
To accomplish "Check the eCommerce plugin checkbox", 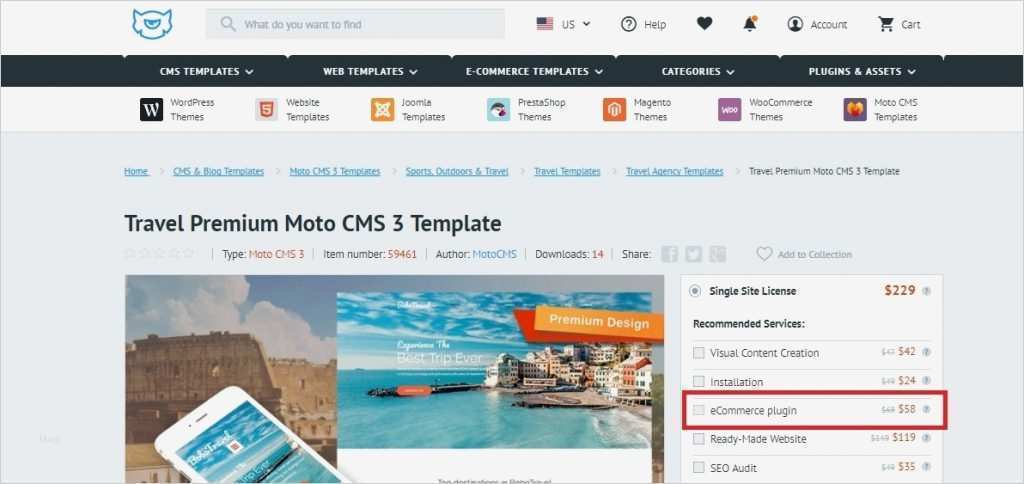I will pos(699,410).
